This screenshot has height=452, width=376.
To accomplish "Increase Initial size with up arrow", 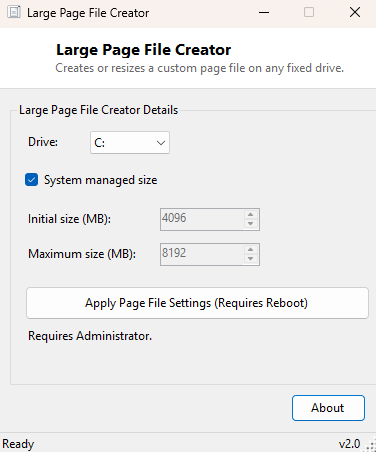I will pos(251,215).
